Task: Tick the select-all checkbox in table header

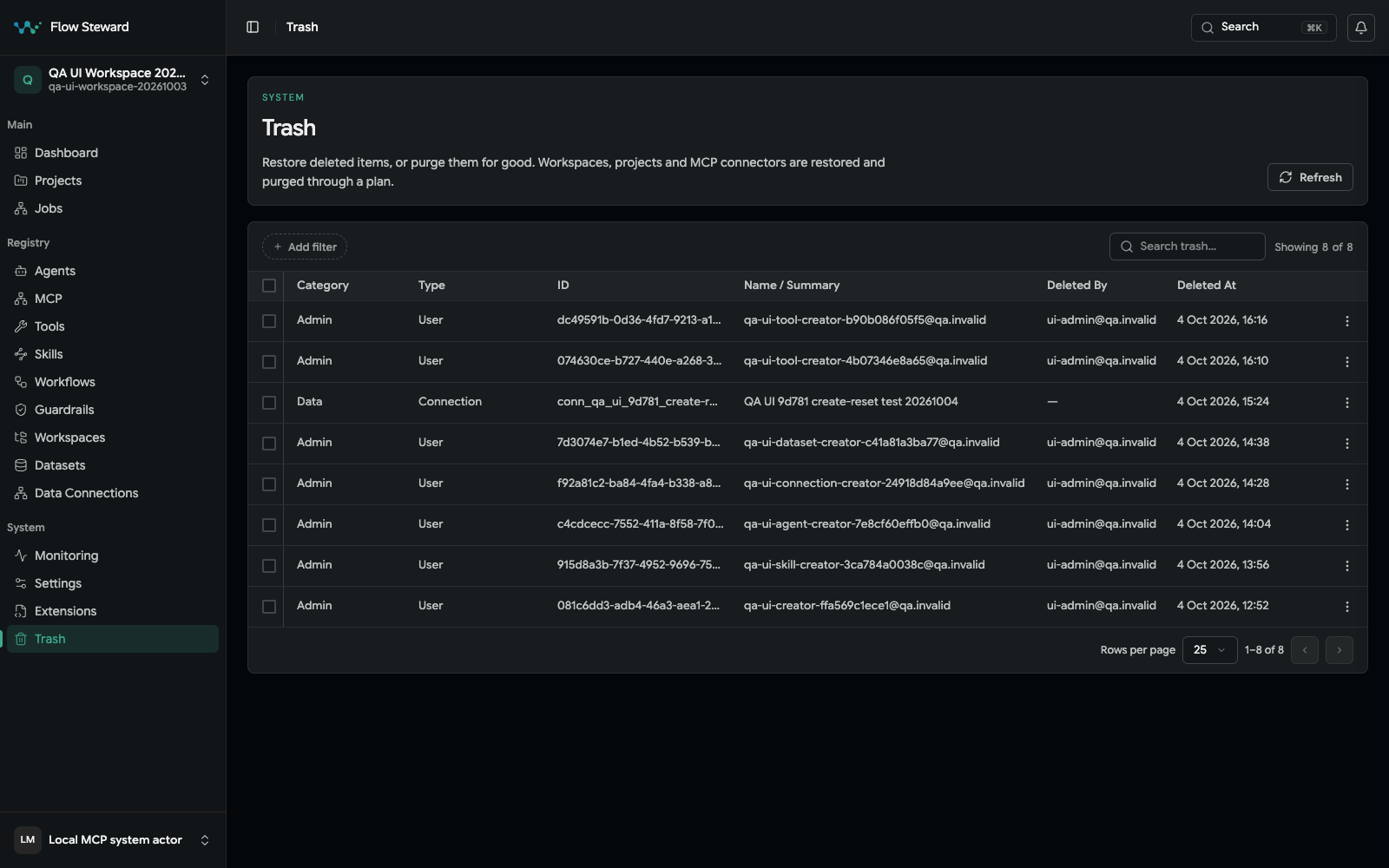Action: (x=269, y=286)
